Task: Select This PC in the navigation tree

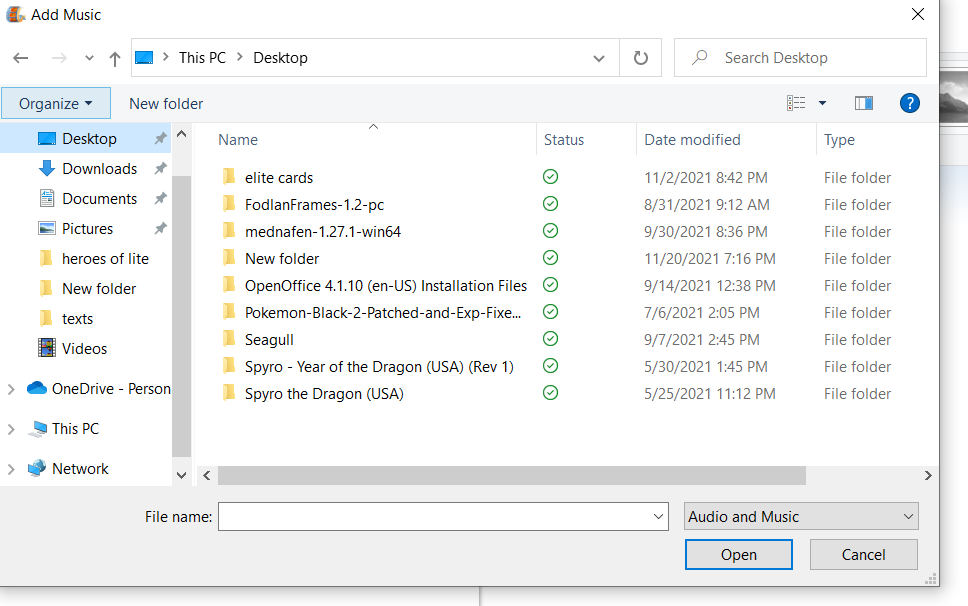Action: [64, 429]
